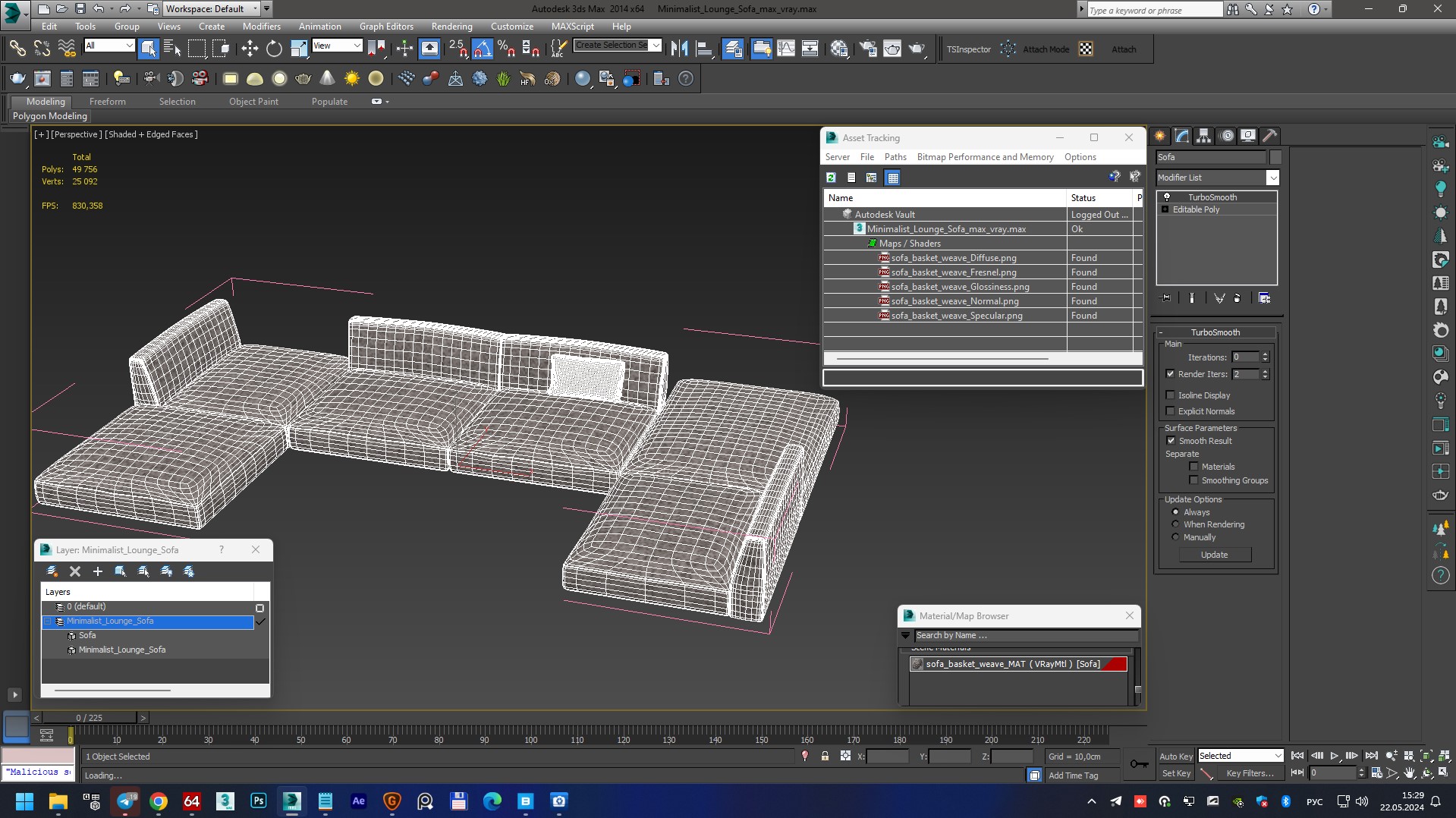
Task: Enable the Isoline Display checkbox
Action: [1170, 395]
